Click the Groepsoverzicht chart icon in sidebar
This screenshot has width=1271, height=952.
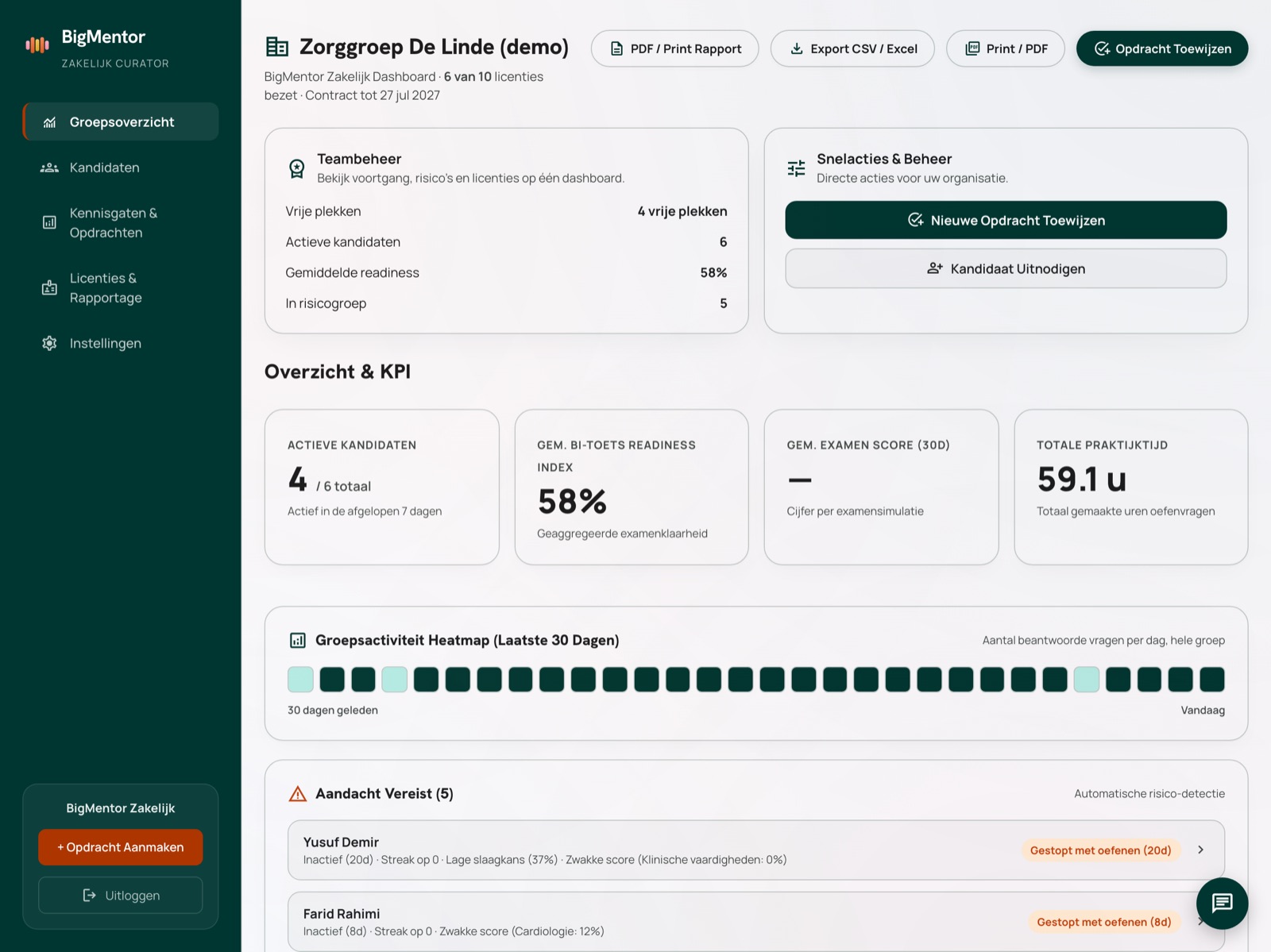pos(49,122)
